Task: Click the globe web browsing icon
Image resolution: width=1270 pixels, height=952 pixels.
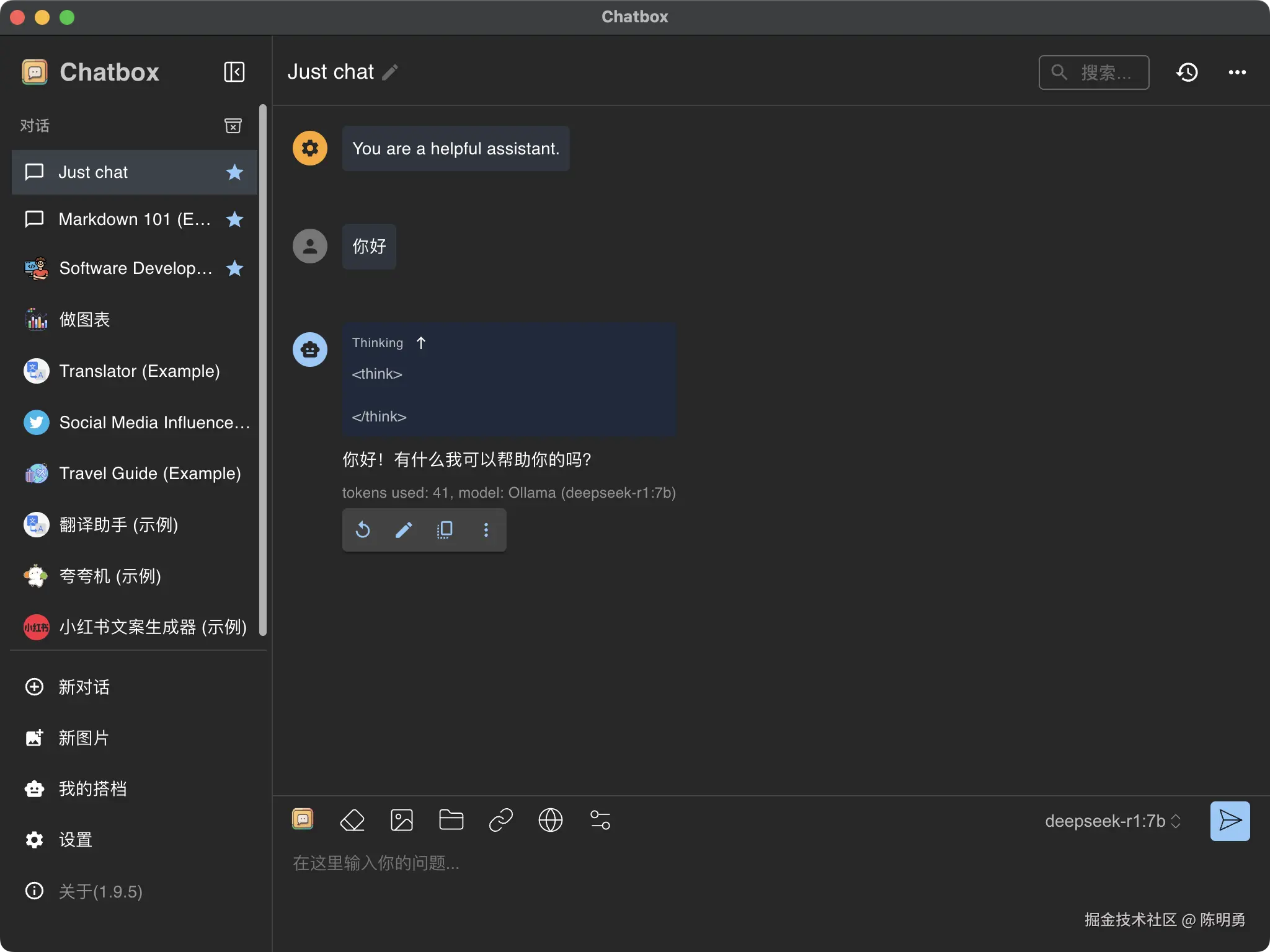Action: click(550, 820)
